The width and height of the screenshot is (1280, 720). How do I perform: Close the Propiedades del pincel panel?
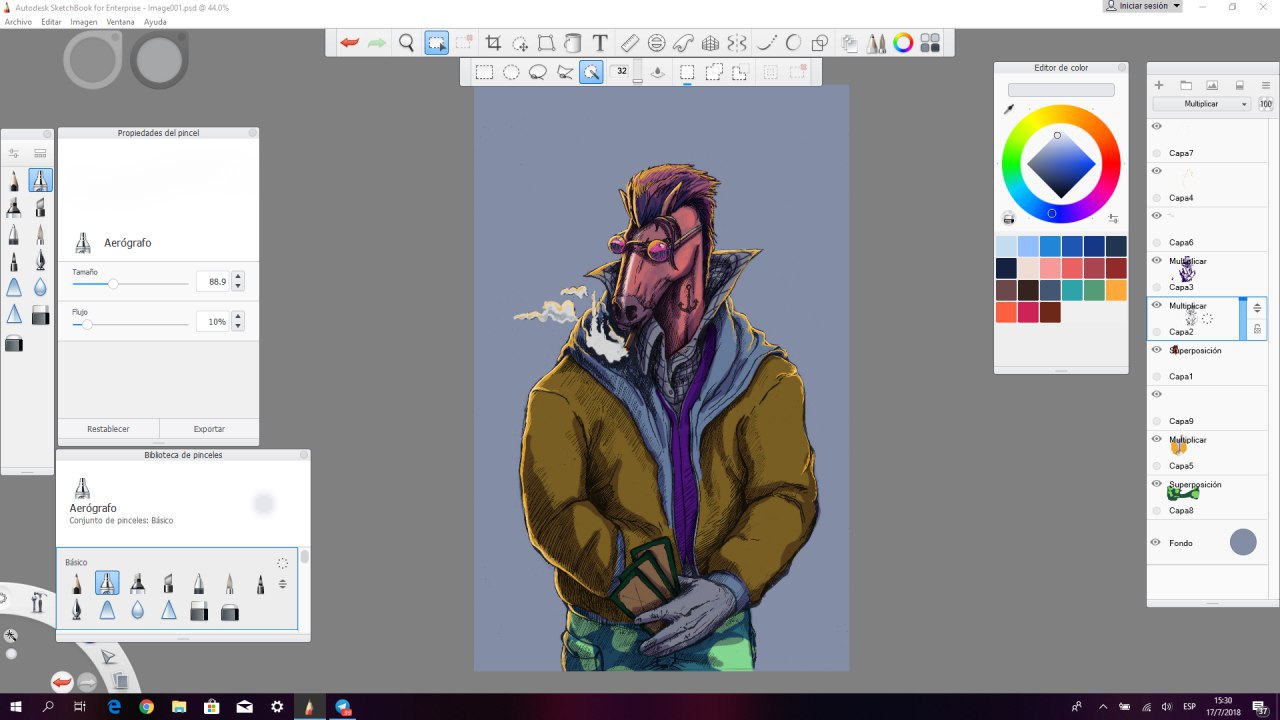(x=253, y=132)
